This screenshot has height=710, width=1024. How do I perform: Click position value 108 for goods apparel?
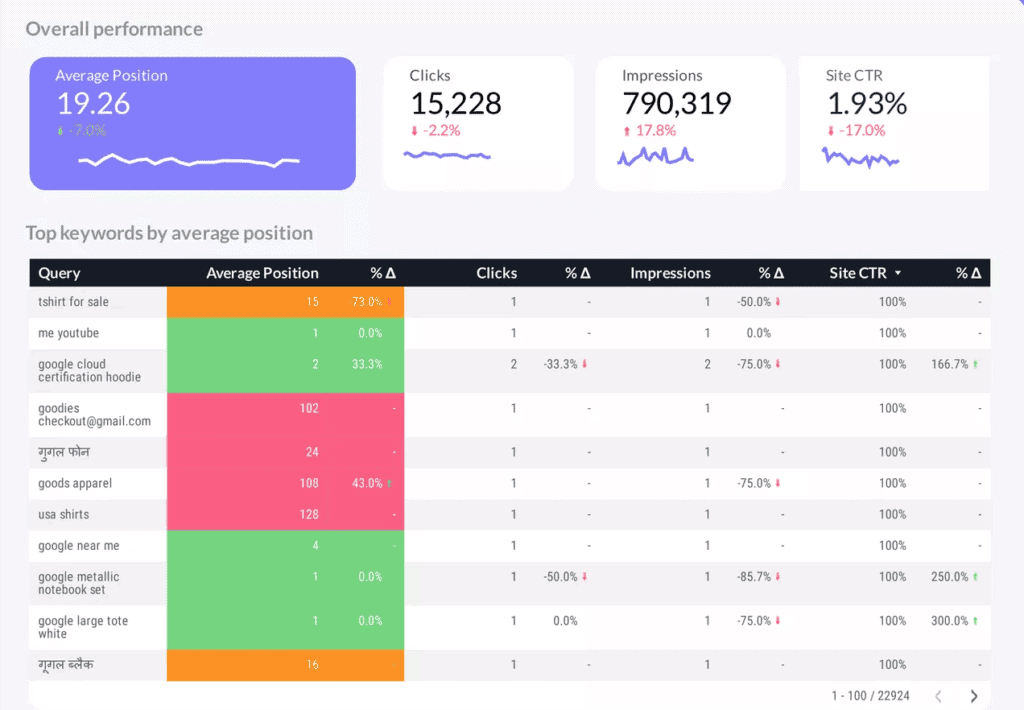tap(309, 483)
